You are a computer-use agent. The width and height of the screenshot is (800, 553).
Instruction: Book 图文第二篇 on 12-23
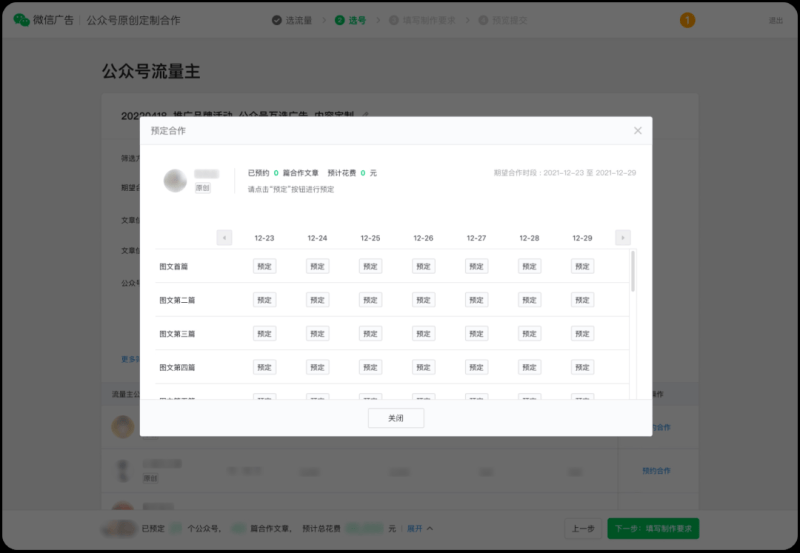point(264,300)
